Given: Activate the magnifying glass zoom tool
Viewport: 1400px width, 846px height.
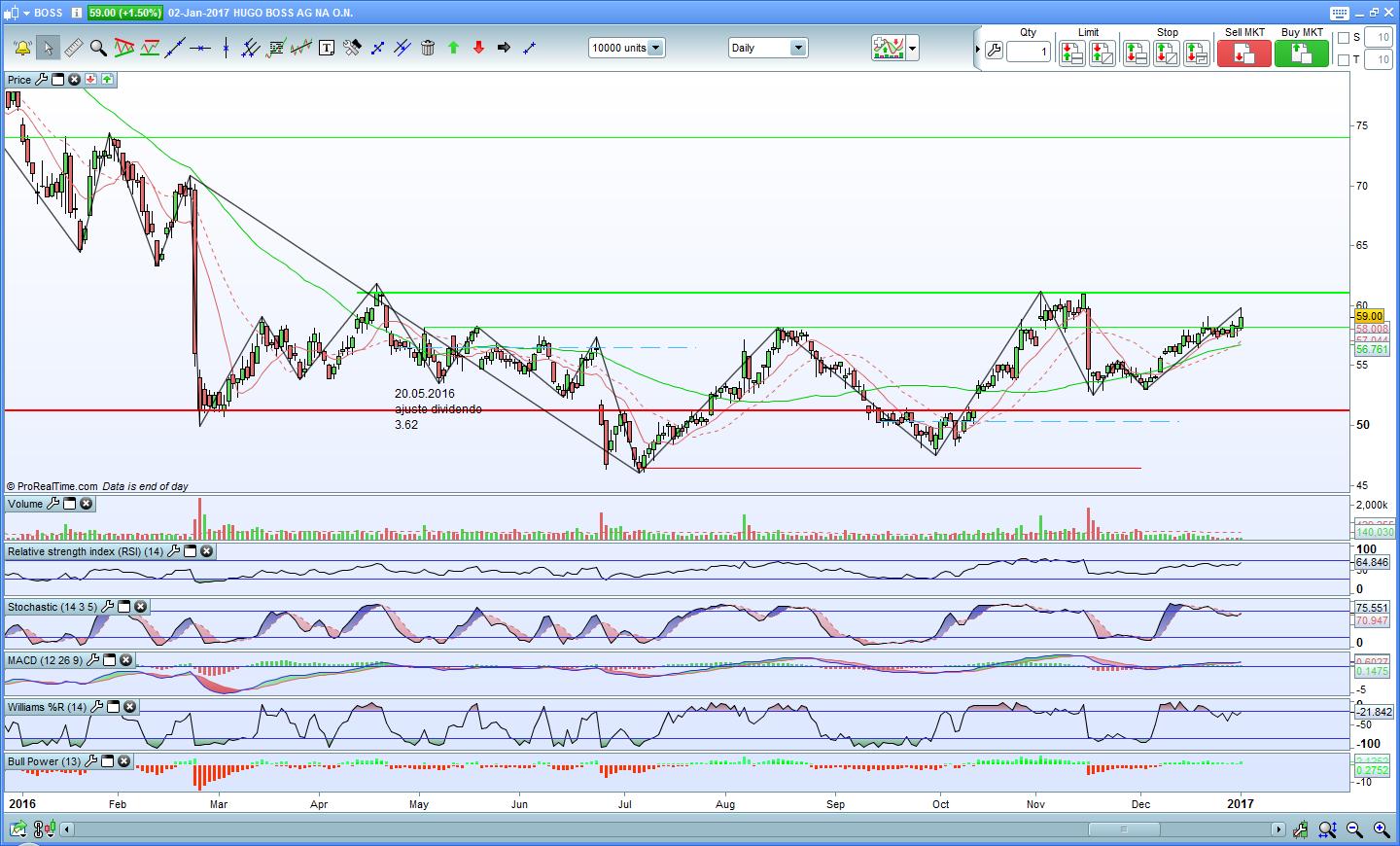Looking at the screenshot, I should 98,48.
